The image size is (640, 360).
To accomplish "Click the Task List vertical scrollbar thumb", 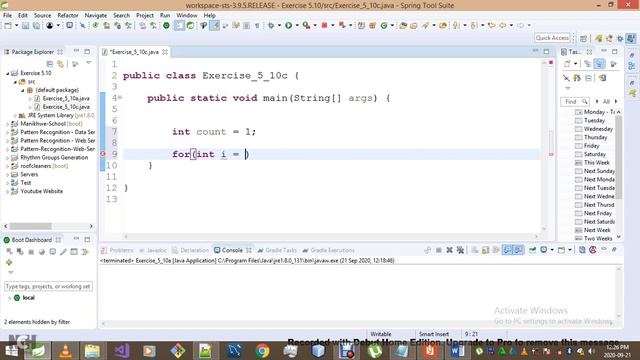I will tap(619, 157).
